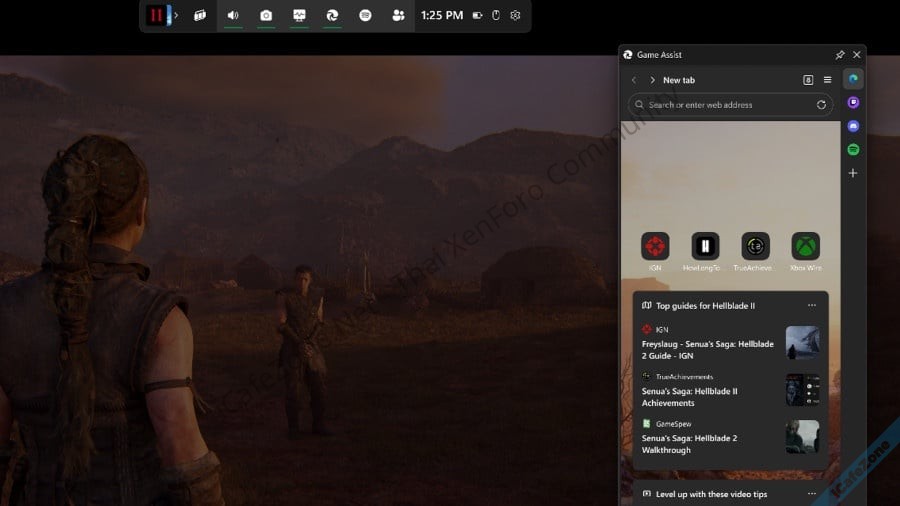This screenshot has width=900, height=506.
Task: Click the Edge Game Assist icon in Game Bar
Action: (x=332, y=16)
